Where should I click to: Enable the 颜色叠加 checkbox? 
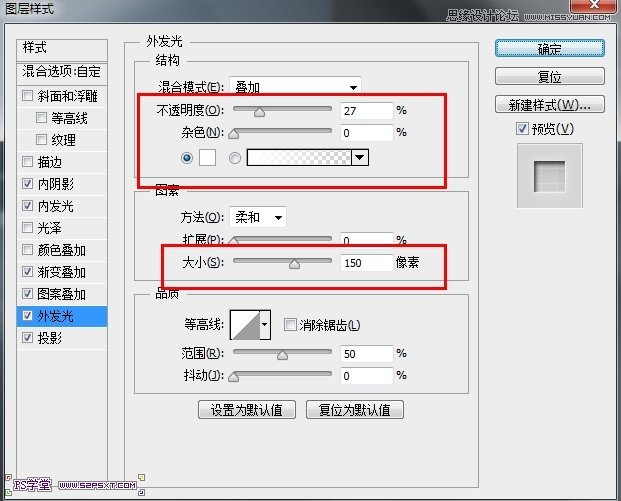(27, 250)
